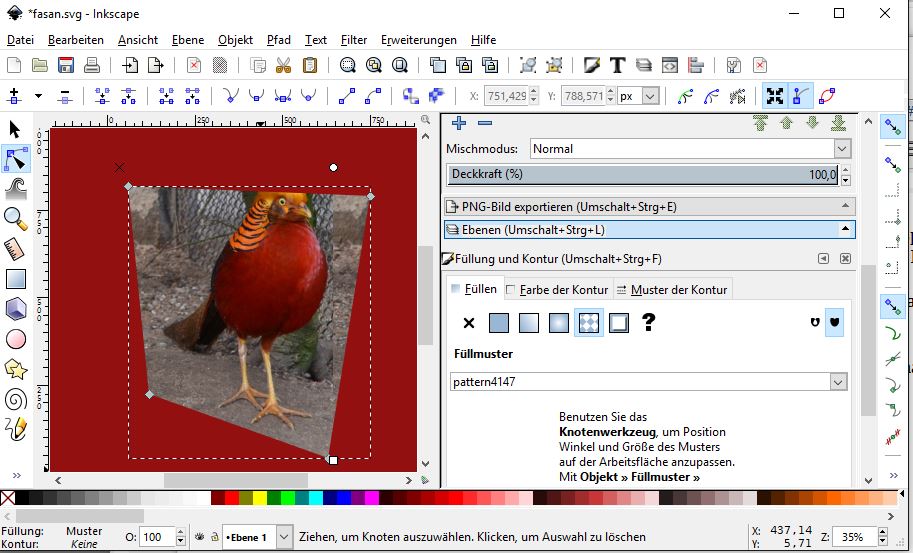Image resolution: width=913 pixels, height=553 pixels.
Task: Toggle layer lock icon in status bar
Action: coord(214,537)
